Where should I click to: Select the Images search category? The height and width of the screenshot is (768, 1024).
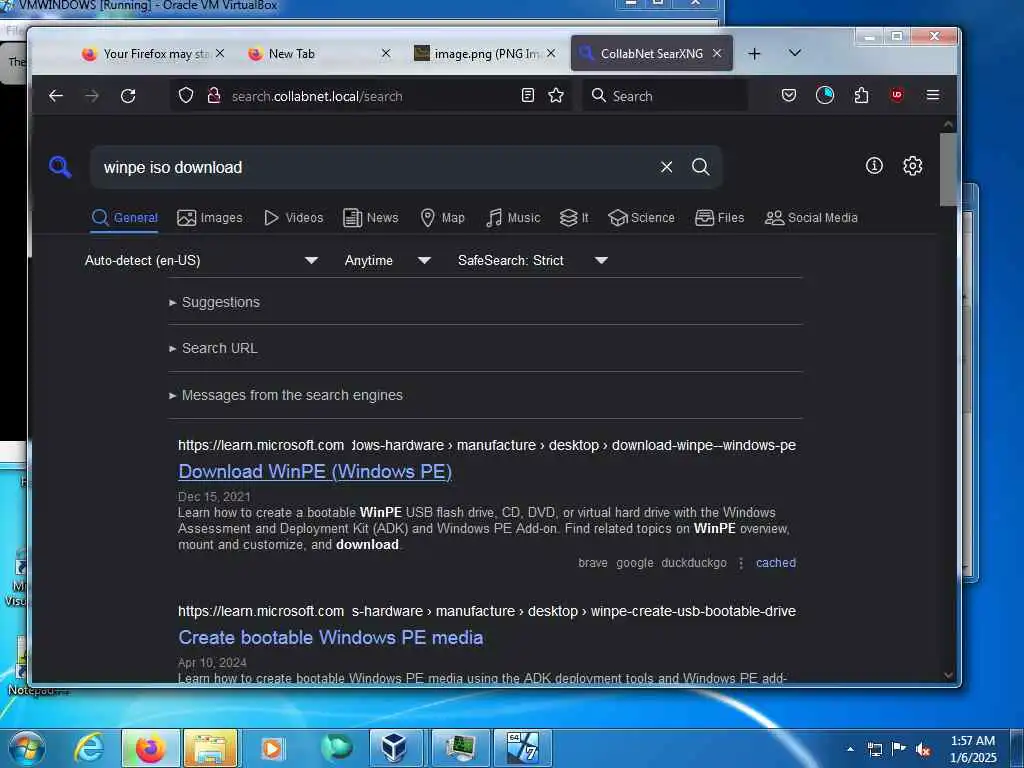[210, 217]
